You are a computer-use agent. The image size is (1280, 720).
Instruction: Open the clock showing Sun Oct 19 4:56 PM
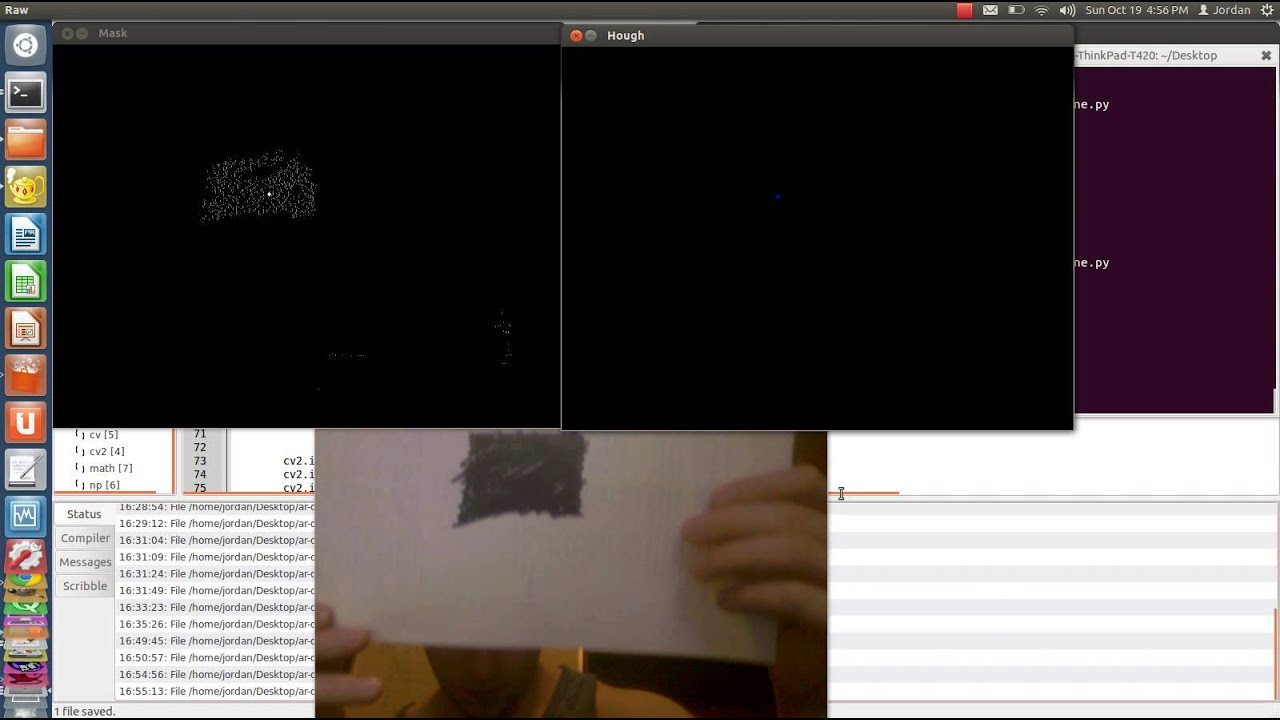[1137, 10]
